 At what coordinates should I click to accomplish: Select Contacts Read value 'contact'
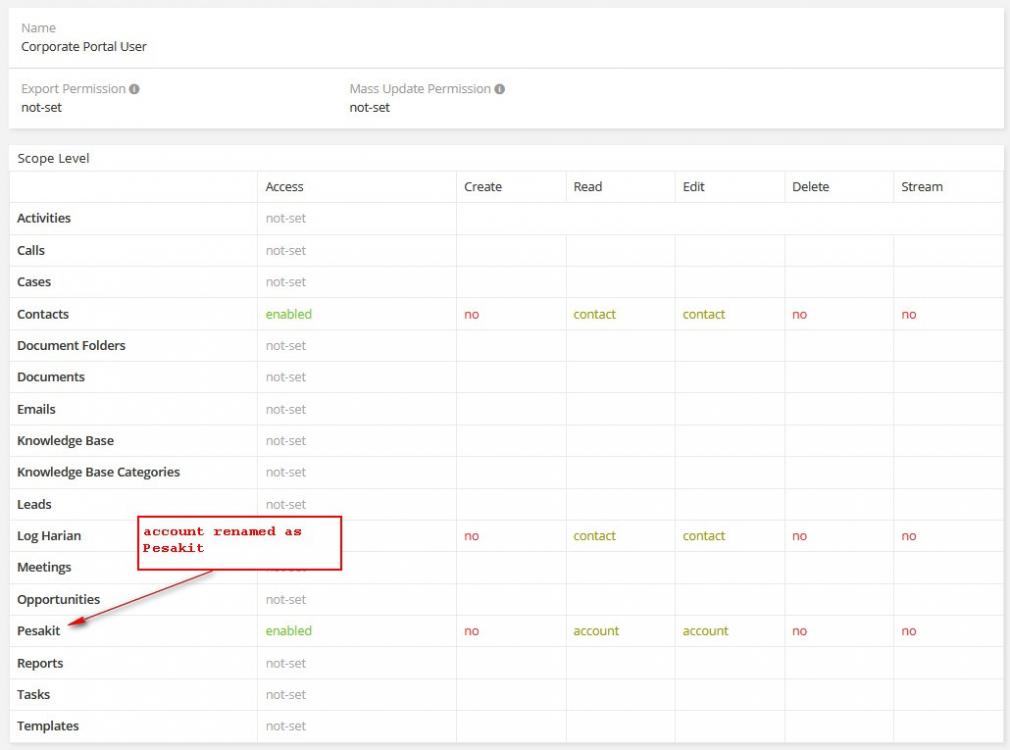594,314
